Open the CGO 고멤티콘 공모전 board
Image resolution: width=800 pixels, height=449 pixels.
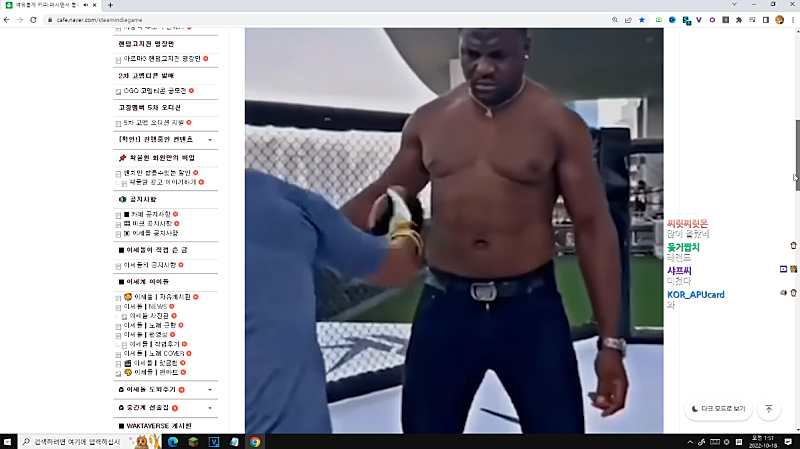click(155, 91)
